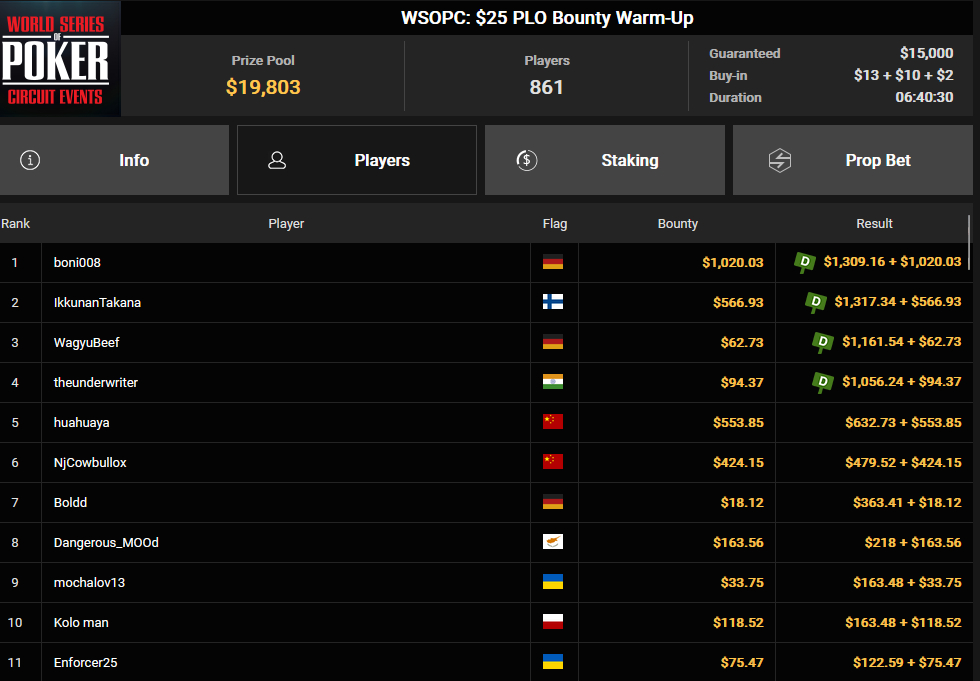Click the $19,803 prize pool amount
Image resolution: width=980 pixels, height=681 pixels.
263,87
